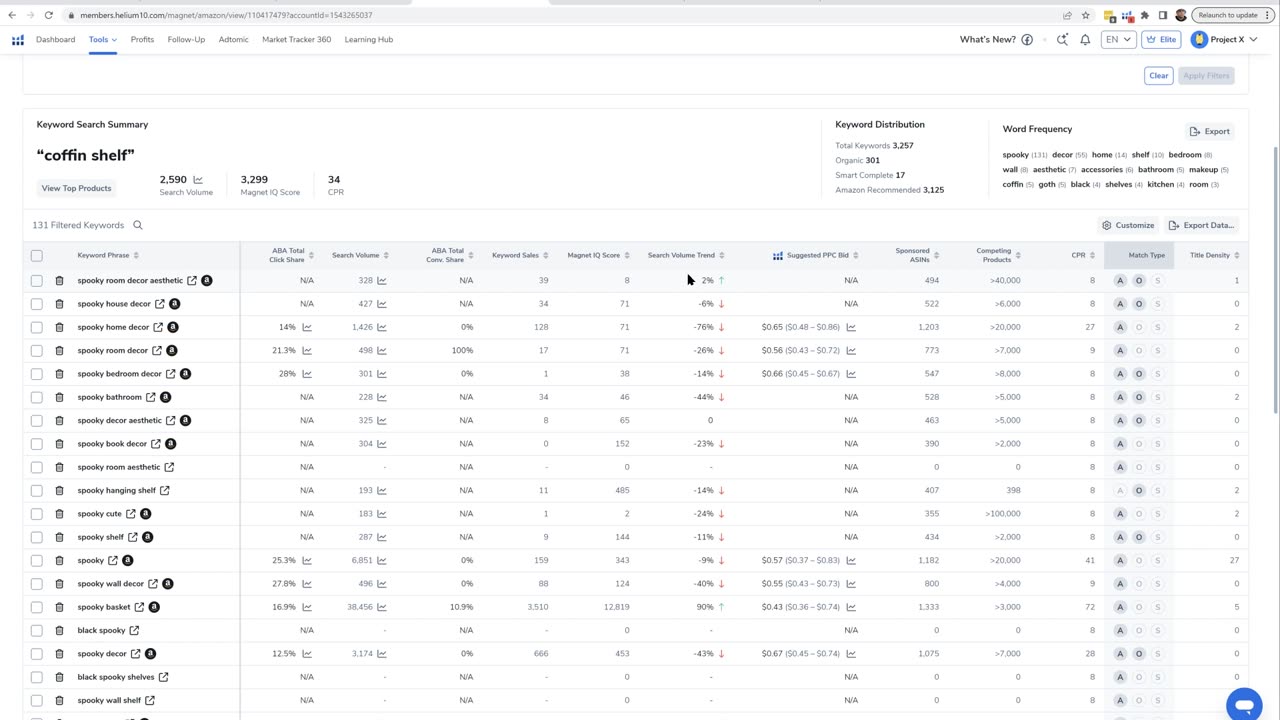Screen dimensions: 1280x720
Task: Click the Clear filters button
Action: click(1158, 76)
